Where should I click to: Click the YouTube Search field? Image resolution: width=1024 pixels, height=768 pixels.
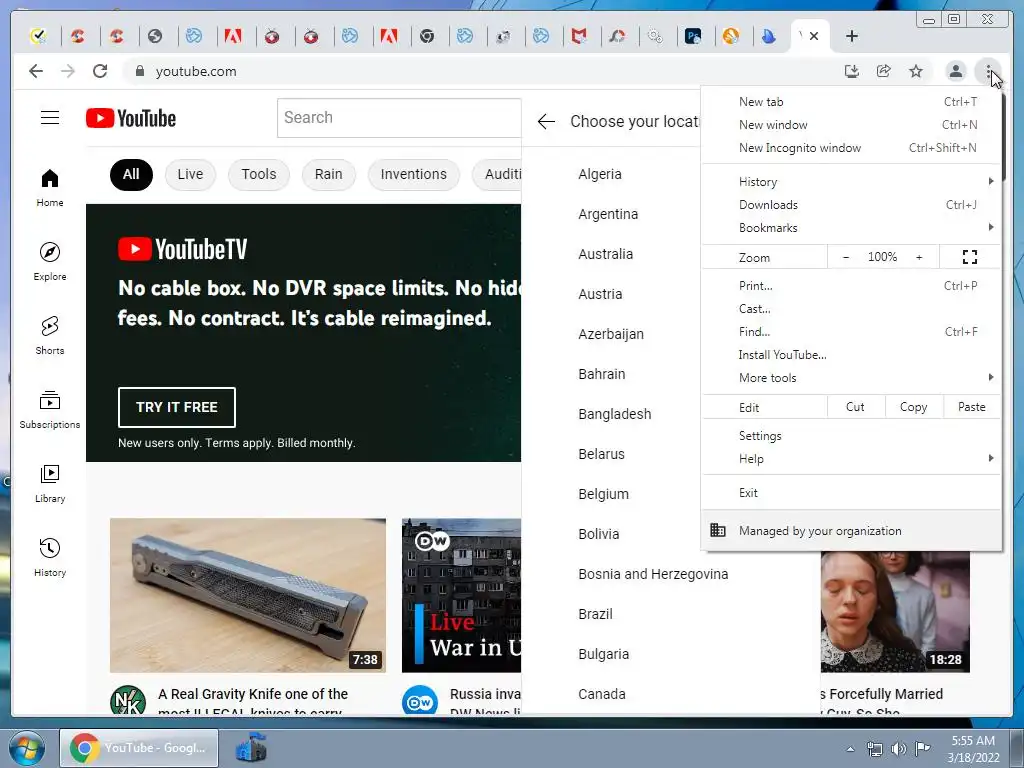coord(399,118)
